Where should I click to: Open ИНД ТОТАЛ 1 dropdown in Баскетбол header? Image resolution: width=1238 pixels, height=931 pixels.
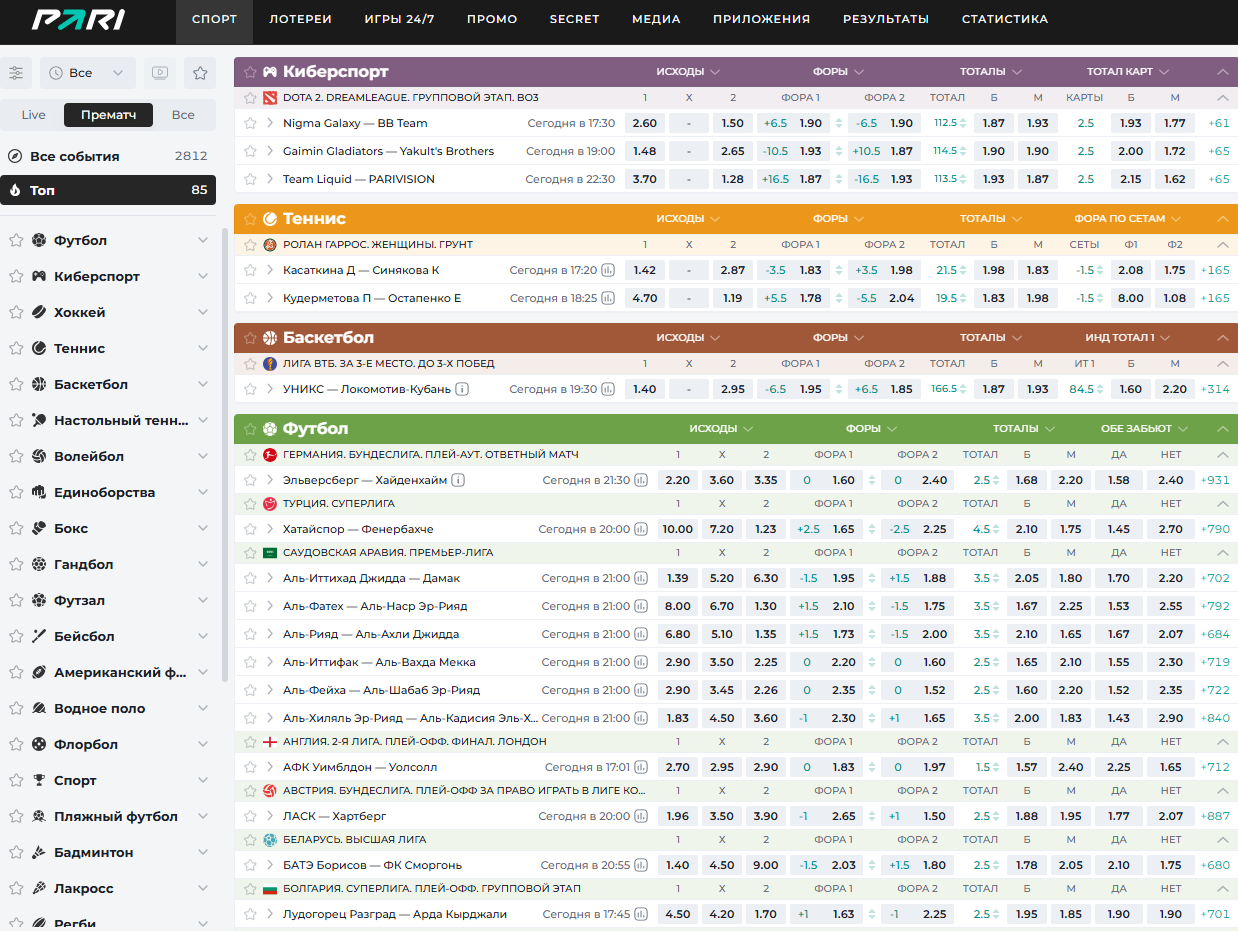click(x=1128, y=337)
